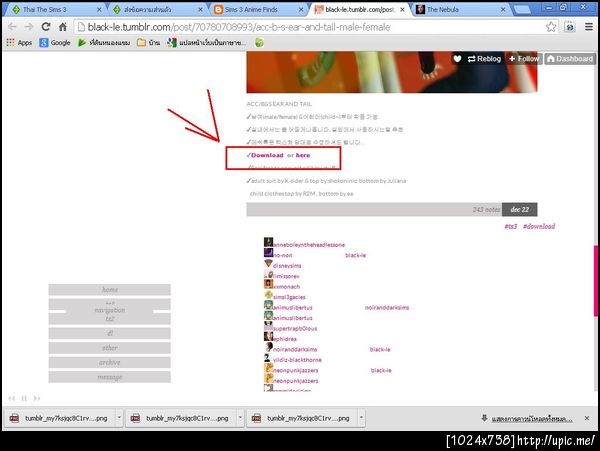This screenshot has height=451, width=600.
Task: Close the downloads bar
Action: (587, 418)
